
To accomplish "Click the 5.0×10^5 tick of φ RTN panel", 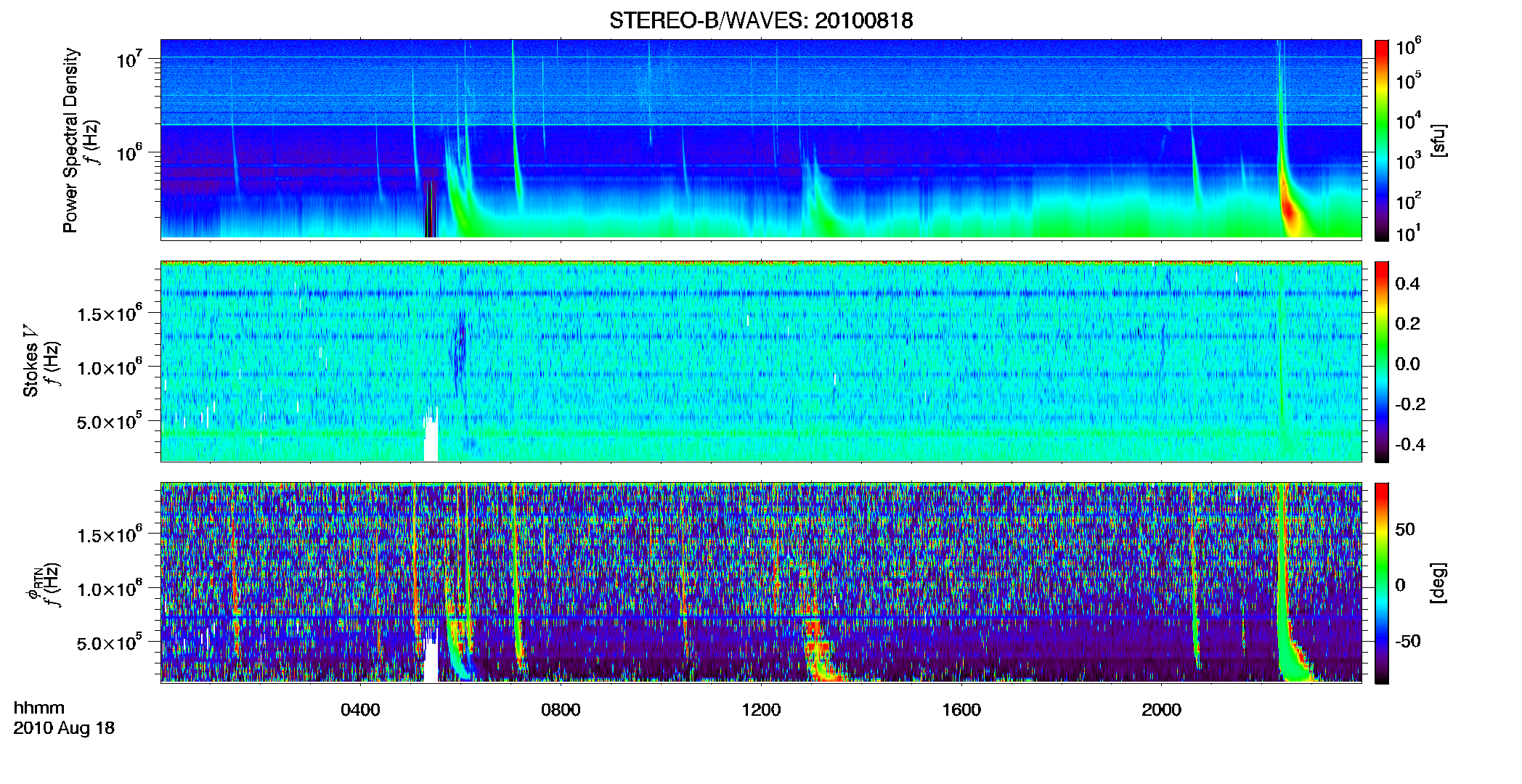I will pos(110,642).
